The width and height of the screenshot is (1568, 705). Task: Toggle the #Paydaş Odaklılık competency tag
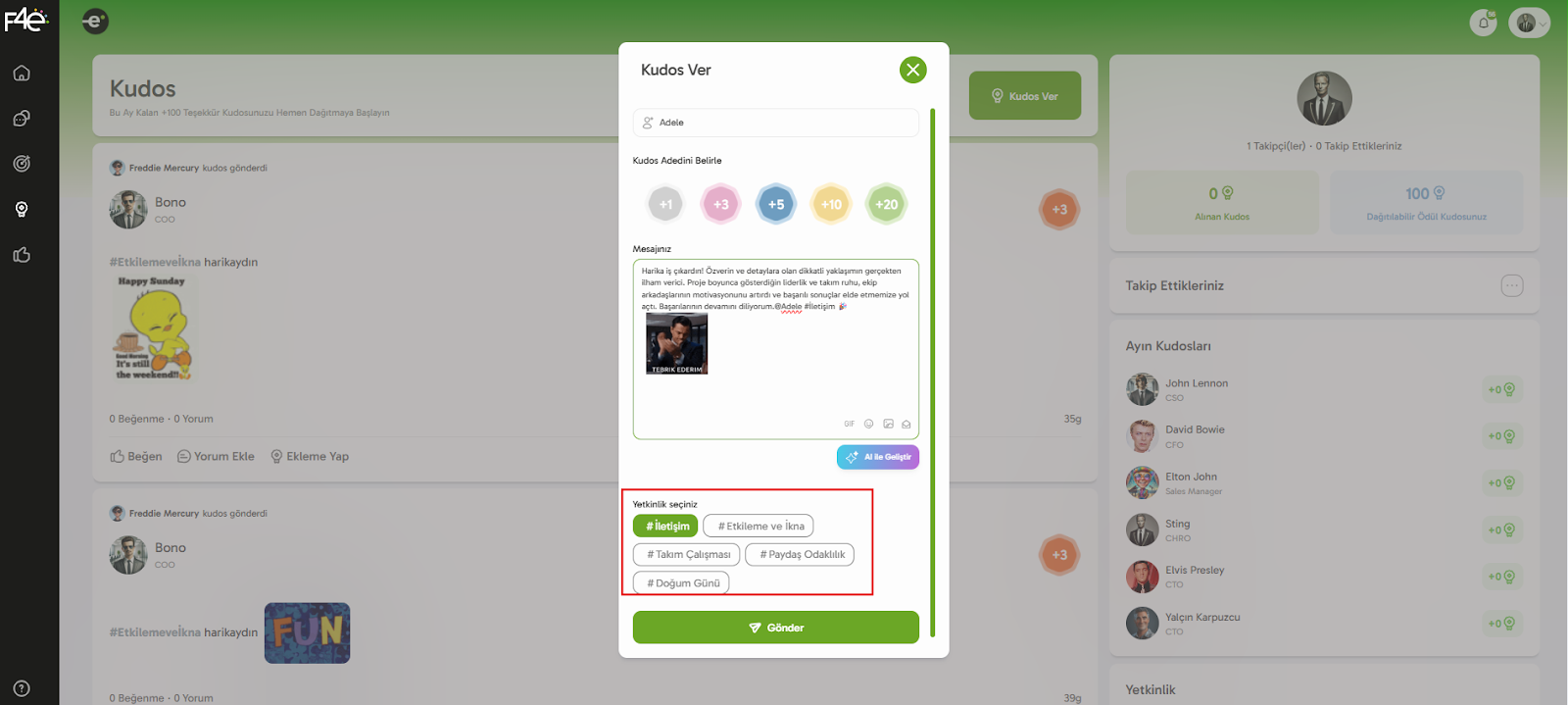pyautogui.click(x=800, y=554)
